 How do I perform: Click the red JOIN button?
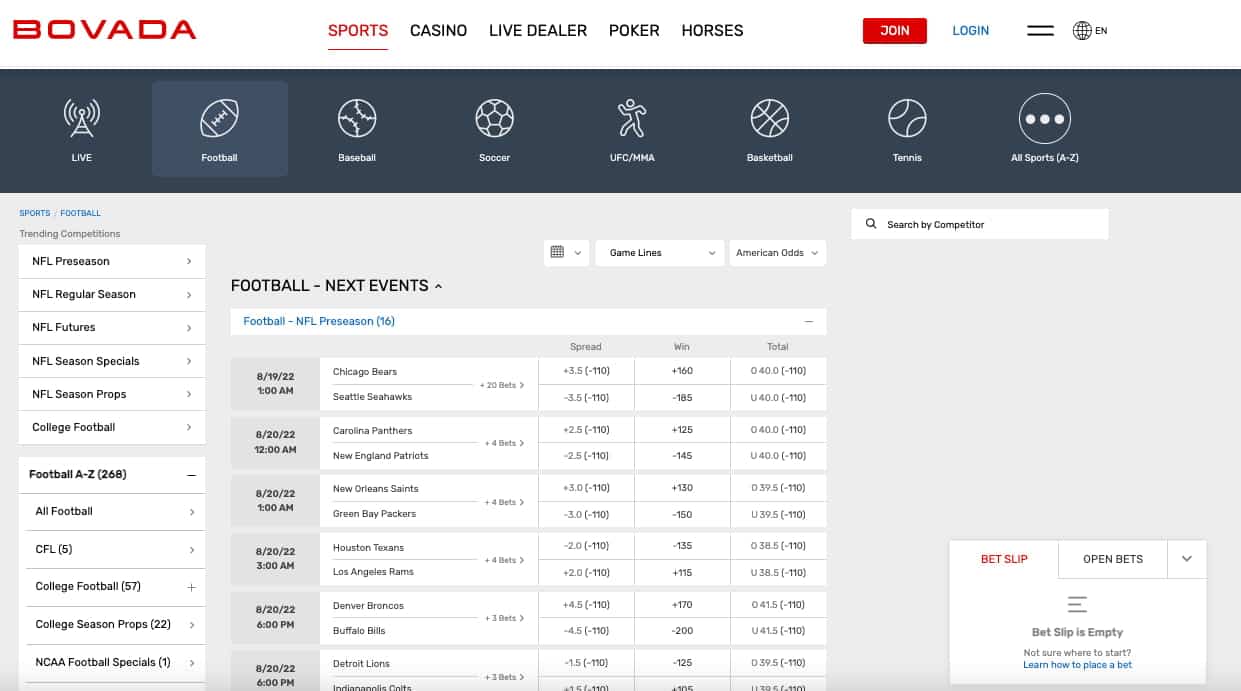pyautogui.click(x=895, y=31)
